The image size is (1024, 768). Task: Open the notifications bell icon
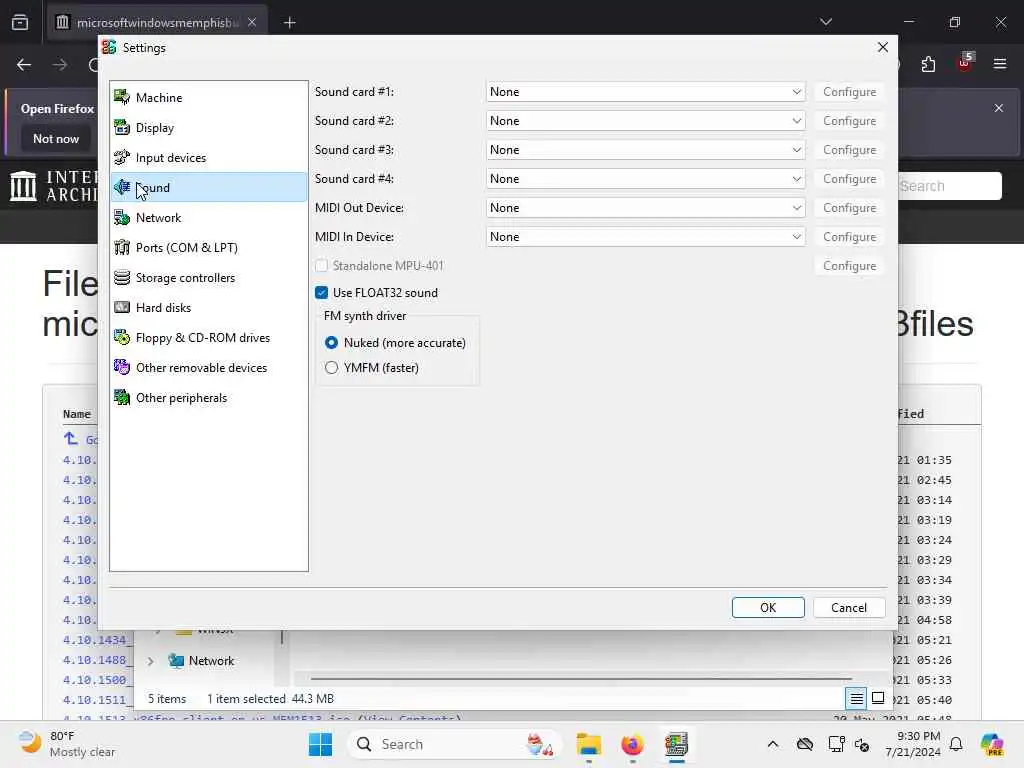click(x=956, y=744)
